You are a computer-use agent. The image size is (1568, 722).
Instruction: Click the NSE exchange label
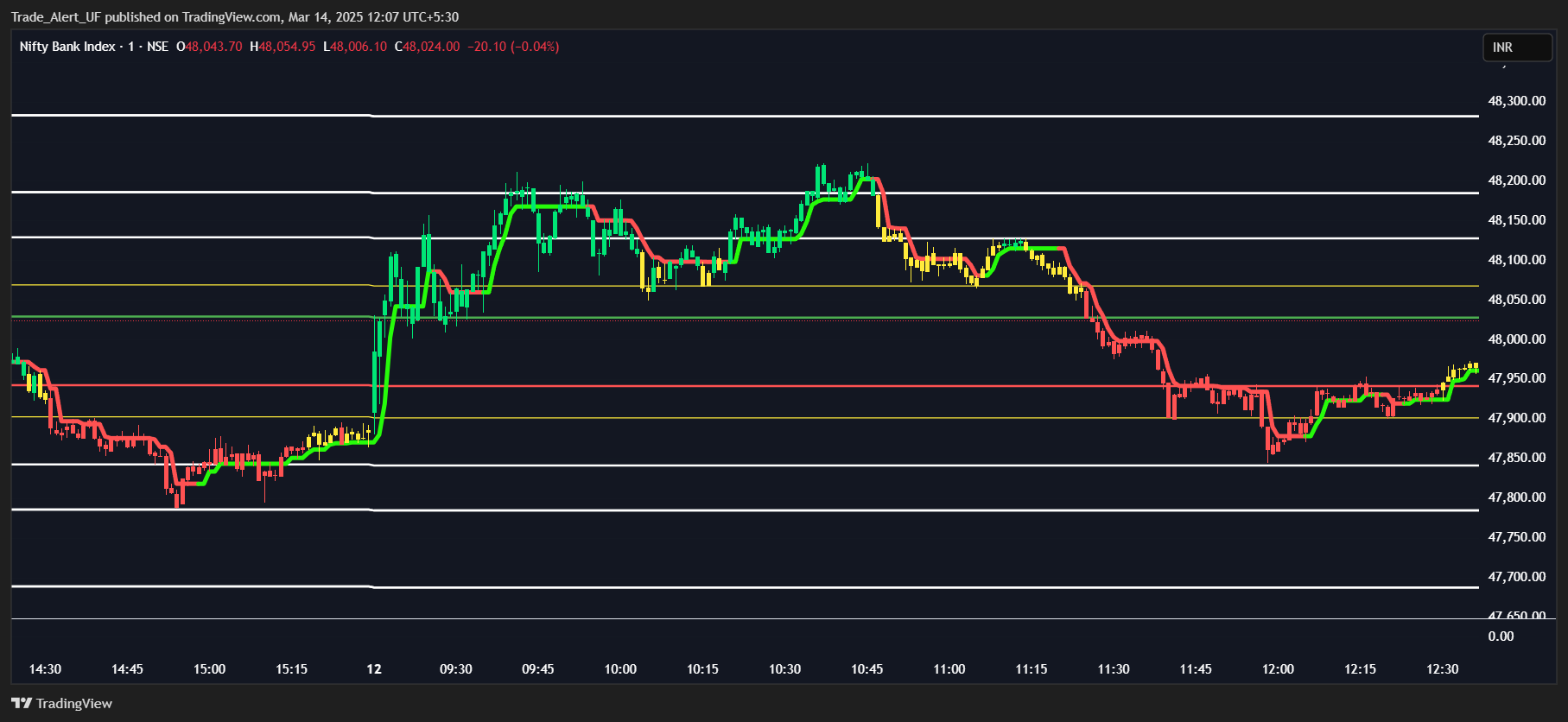[157, 47]
